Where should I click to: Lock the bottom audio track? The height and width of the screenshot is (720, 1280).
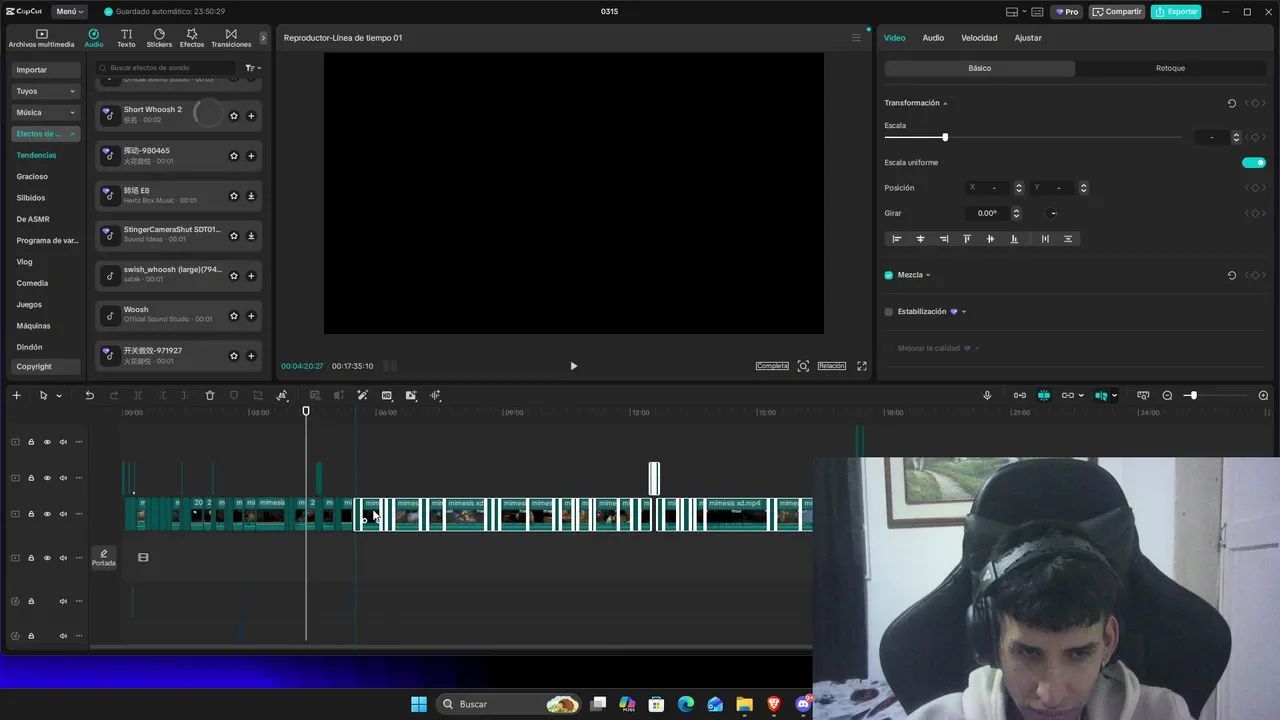tap(31, 636)
